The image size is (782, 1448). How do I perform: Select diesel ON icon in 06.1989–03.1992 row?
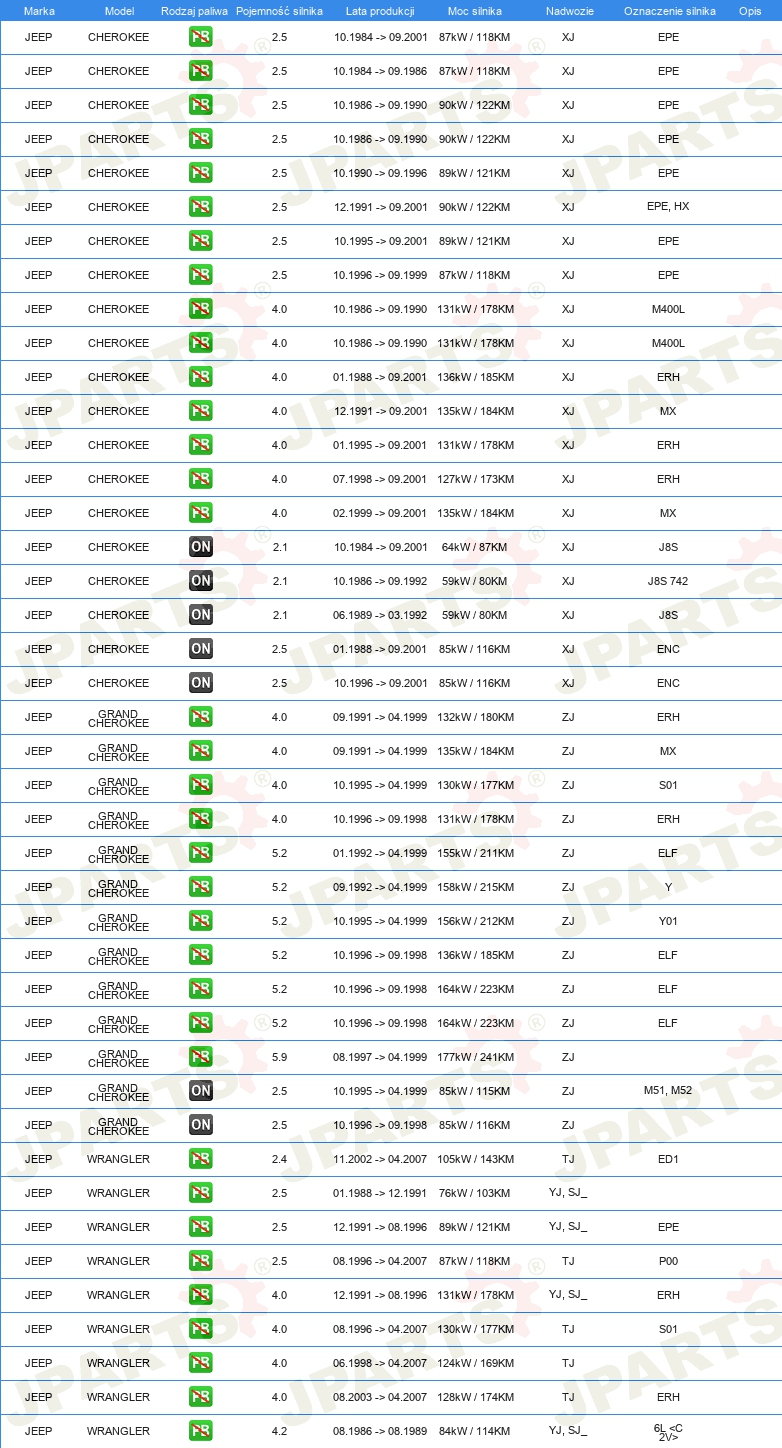tap(201, 615)
